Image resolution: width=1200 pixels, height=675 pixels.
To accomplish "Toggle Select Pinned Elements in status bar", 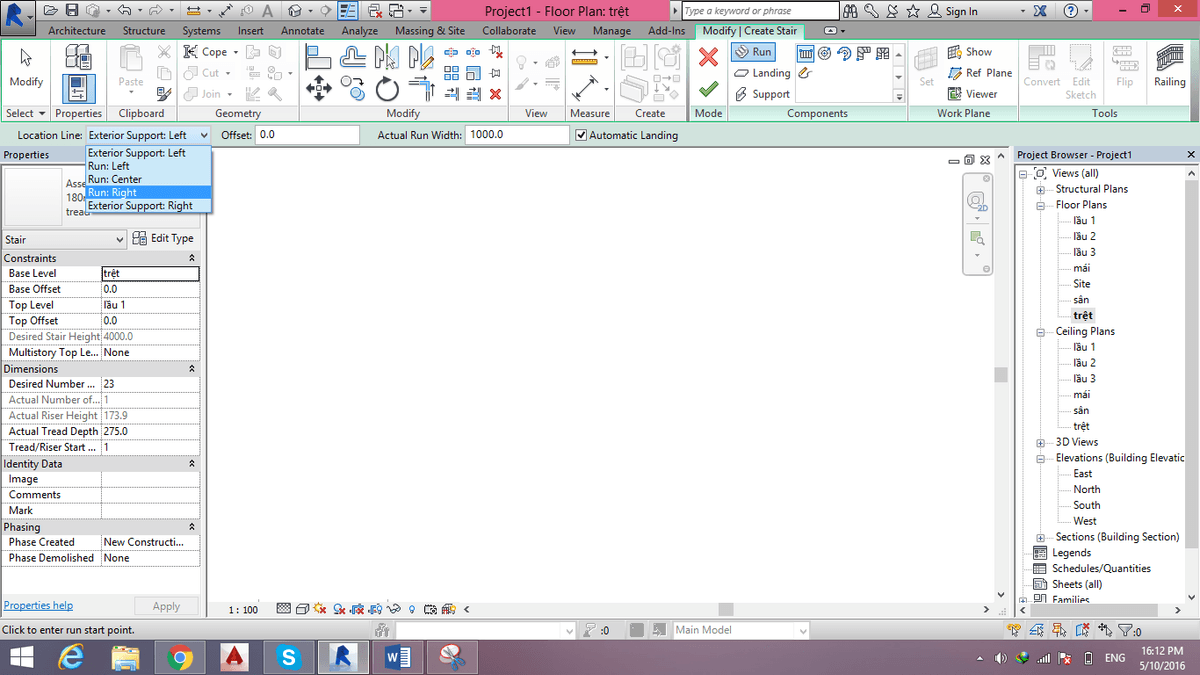I will tap(1059, 630).
